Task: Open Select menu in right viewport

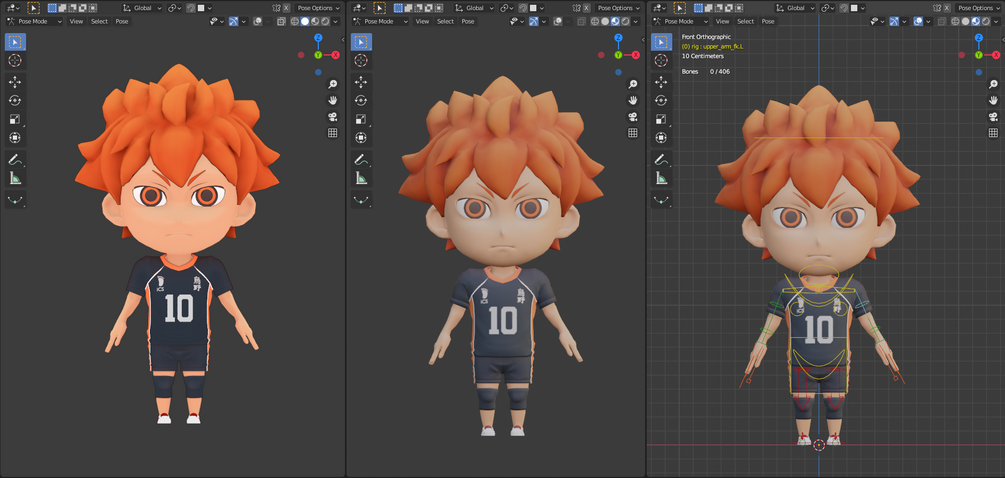Action: tap(745, 21)
